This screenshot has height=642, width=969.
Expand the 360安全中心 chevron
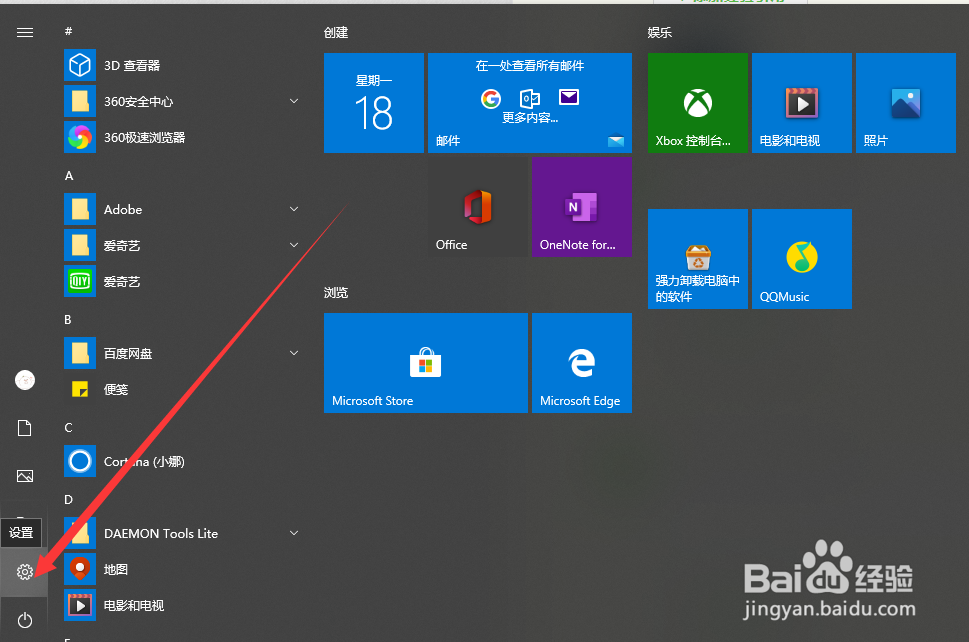(294, 101)
